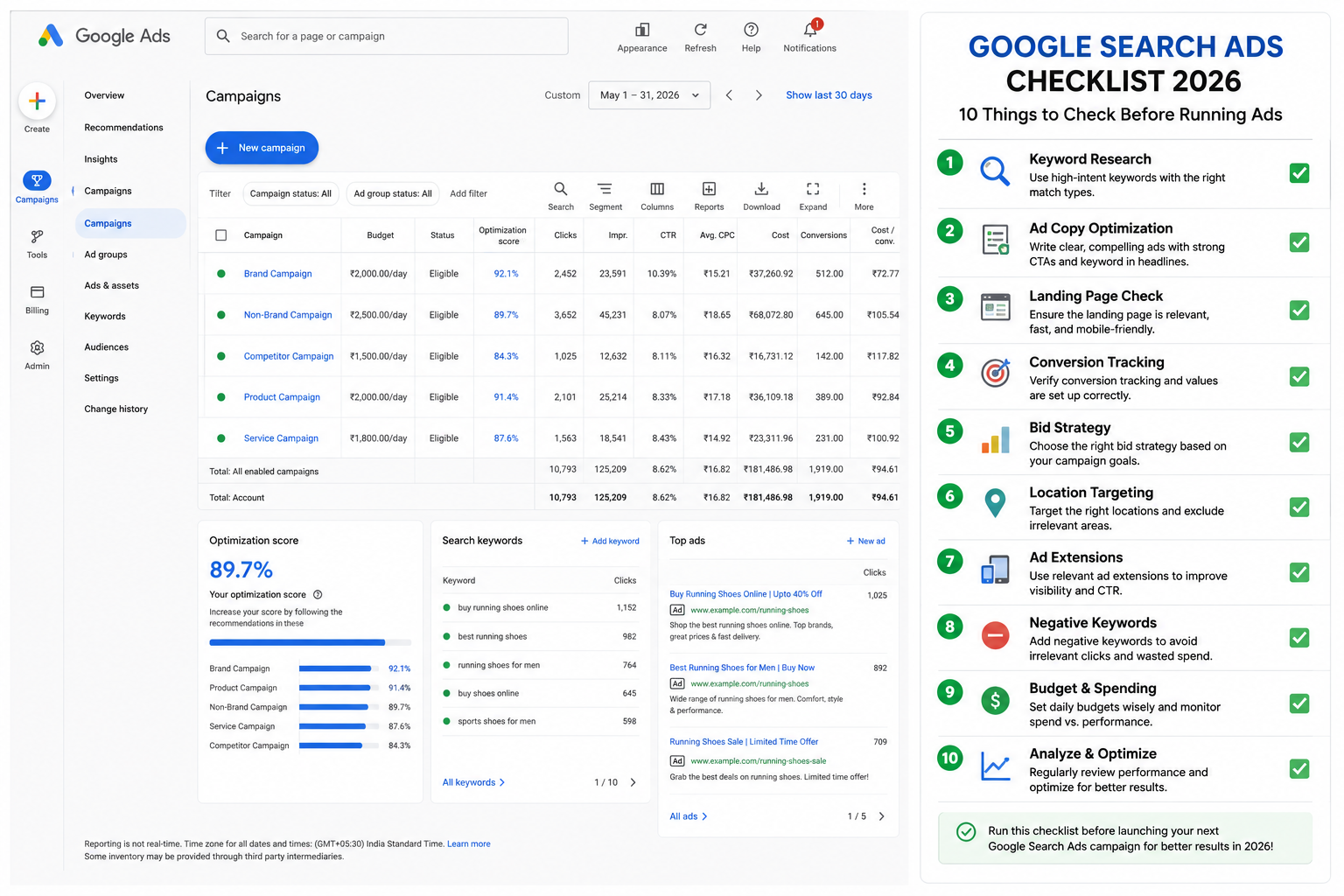Toggle Conversion Tracking checkbox

[1299, 377]
